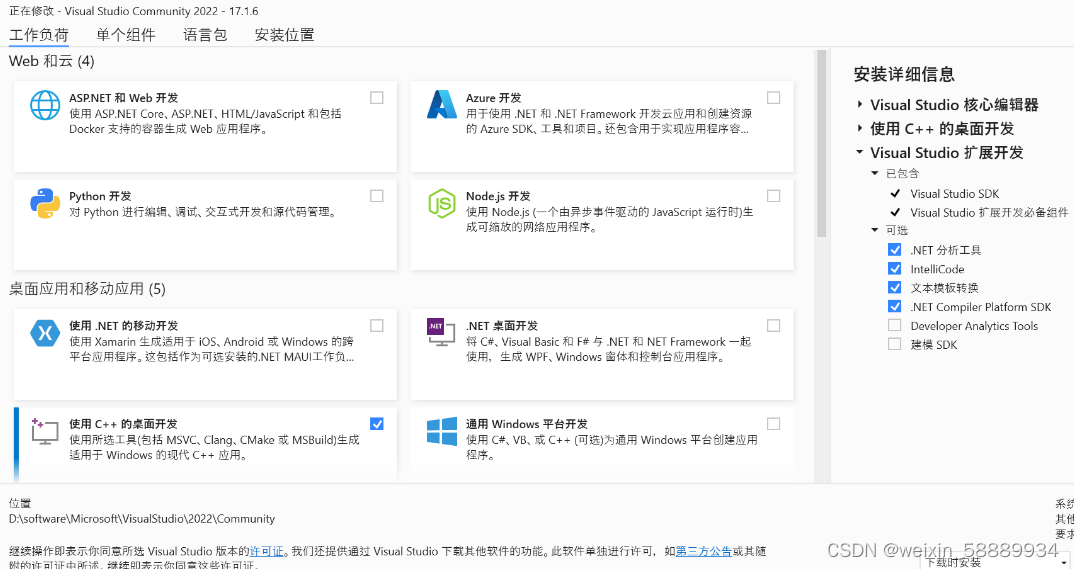Click the Xamarin .NET mobile development icon
The height and width of the screenshot is (569, 1074).
click(45, 333)
